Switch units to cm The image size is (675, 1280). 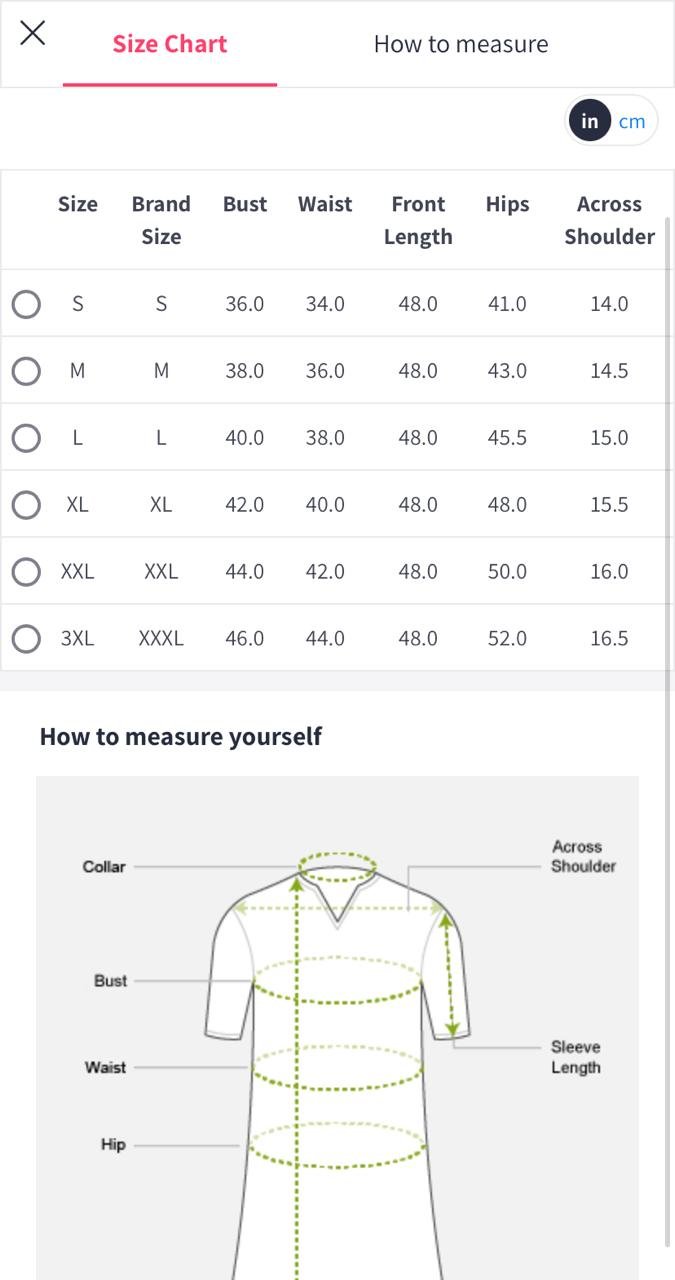[x=632, y=121]
